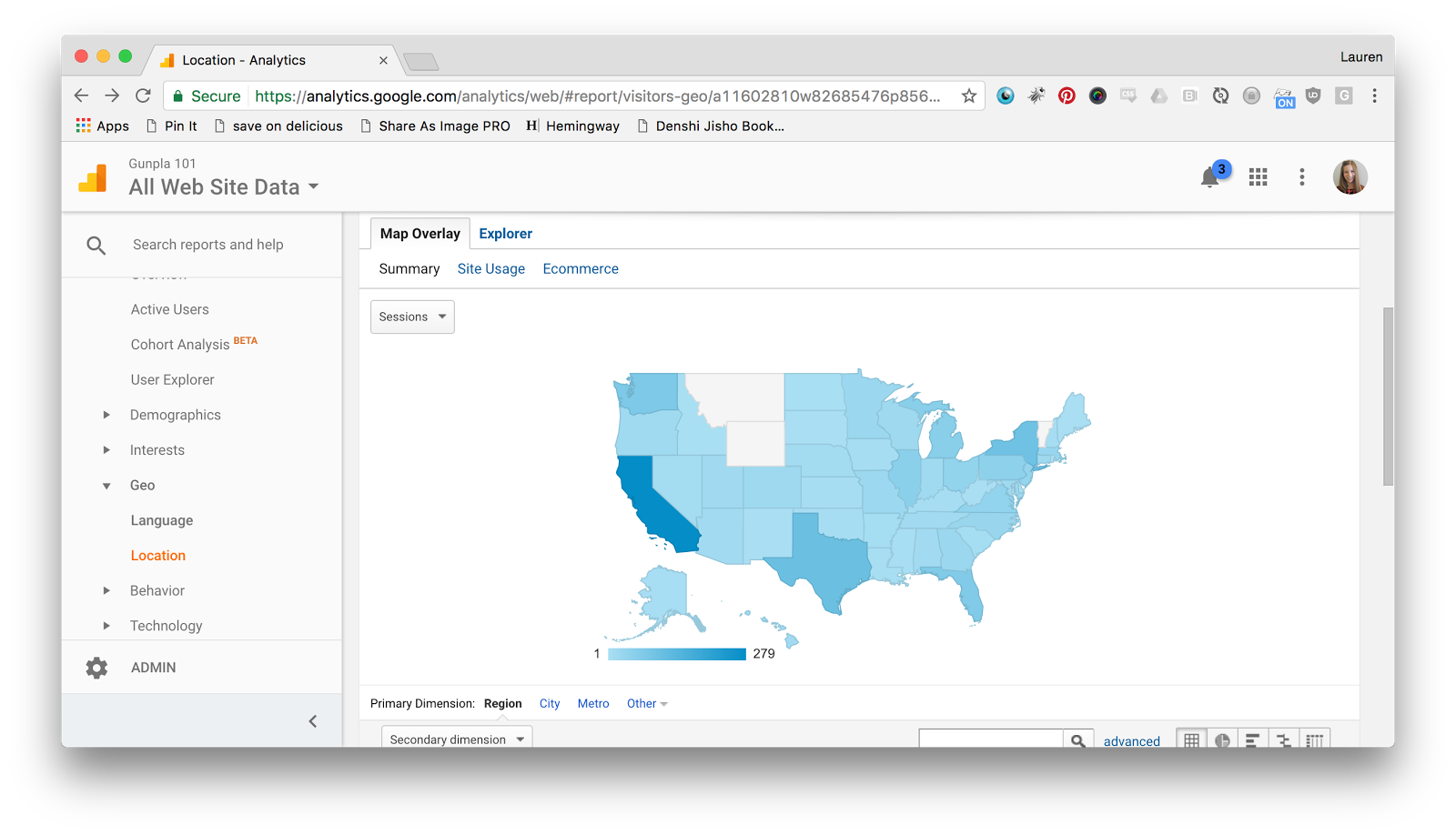This screenshot has width=1456, height=835.
Task: Set primary dimension to City
Action: pos(550,704)
